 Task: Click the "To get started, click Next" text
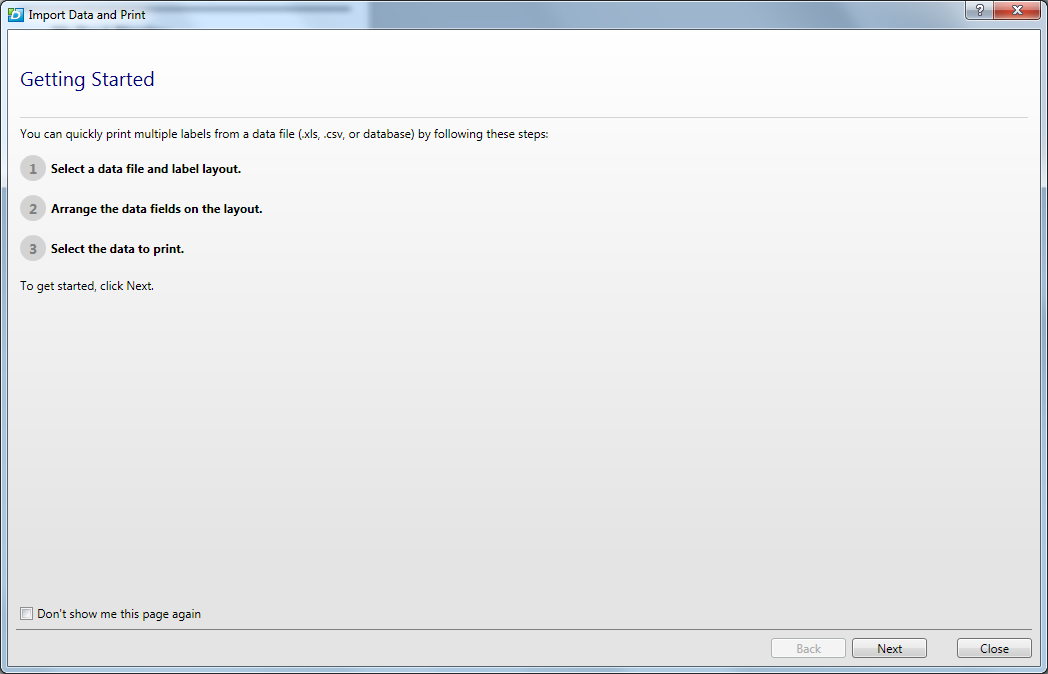[x=87, y=286]
